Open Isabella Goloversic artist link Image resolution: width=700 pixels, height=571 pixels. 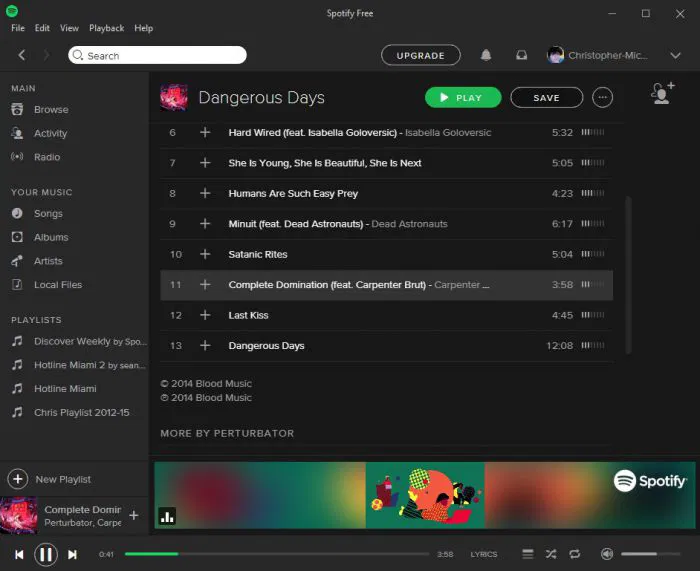[x=448, y=133]
